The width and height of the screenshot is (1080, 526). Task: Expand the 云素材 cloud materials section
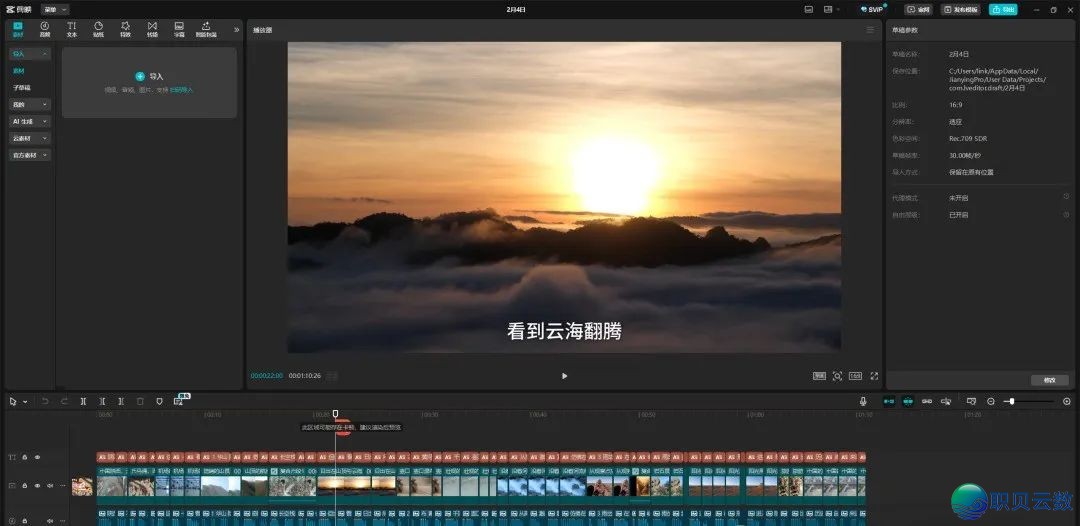point(30,138)
